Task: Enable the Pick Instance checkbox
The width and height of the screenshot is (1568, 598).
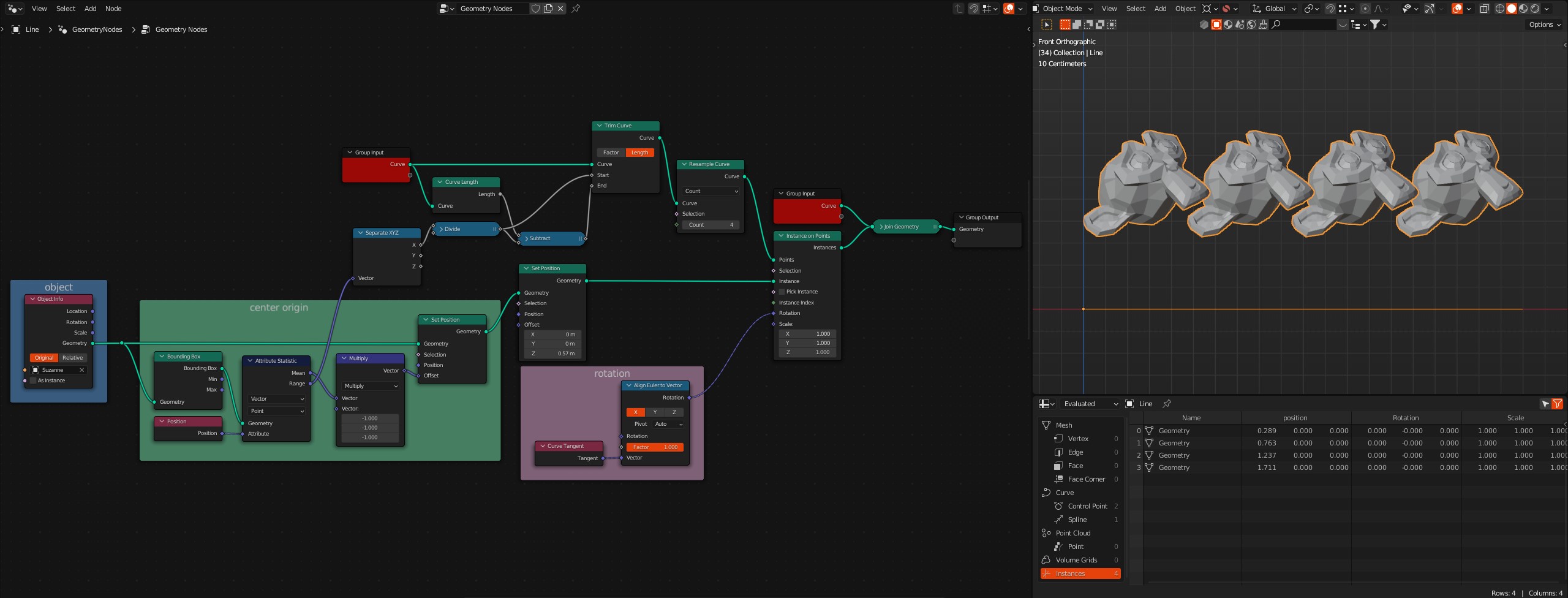Action: point(782,292)
